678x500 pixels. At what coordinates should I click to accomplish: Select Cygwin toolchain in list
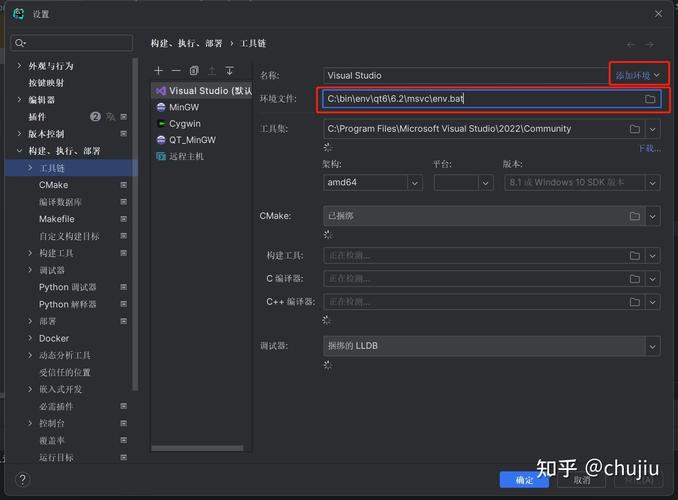click(201, 124)
